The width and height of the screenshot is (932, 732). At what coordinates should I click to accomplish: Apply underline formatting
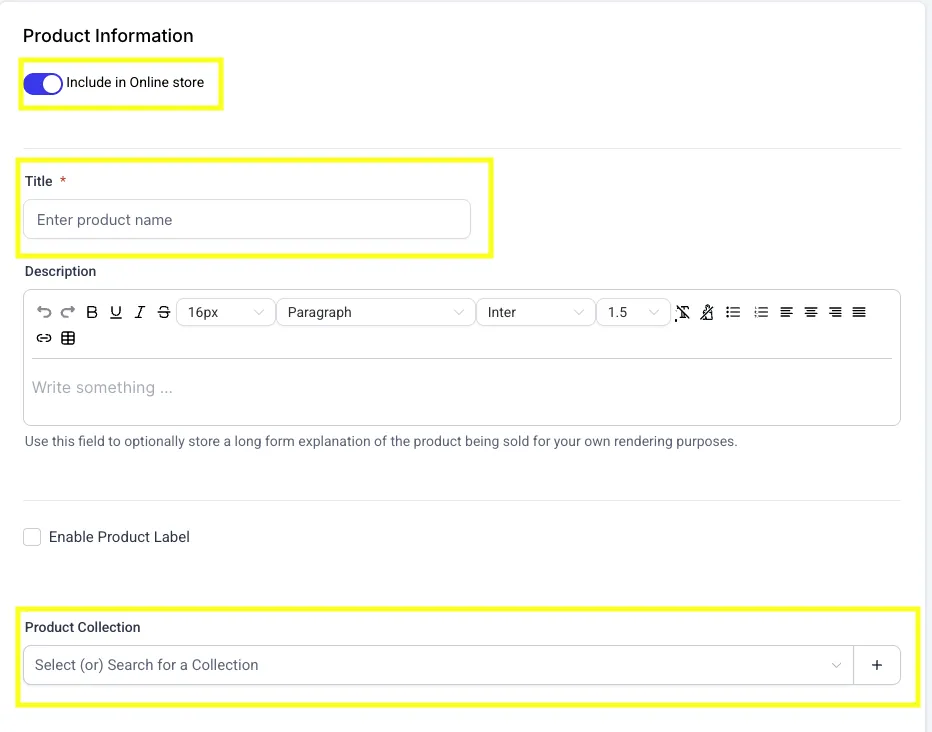point(116,312)
